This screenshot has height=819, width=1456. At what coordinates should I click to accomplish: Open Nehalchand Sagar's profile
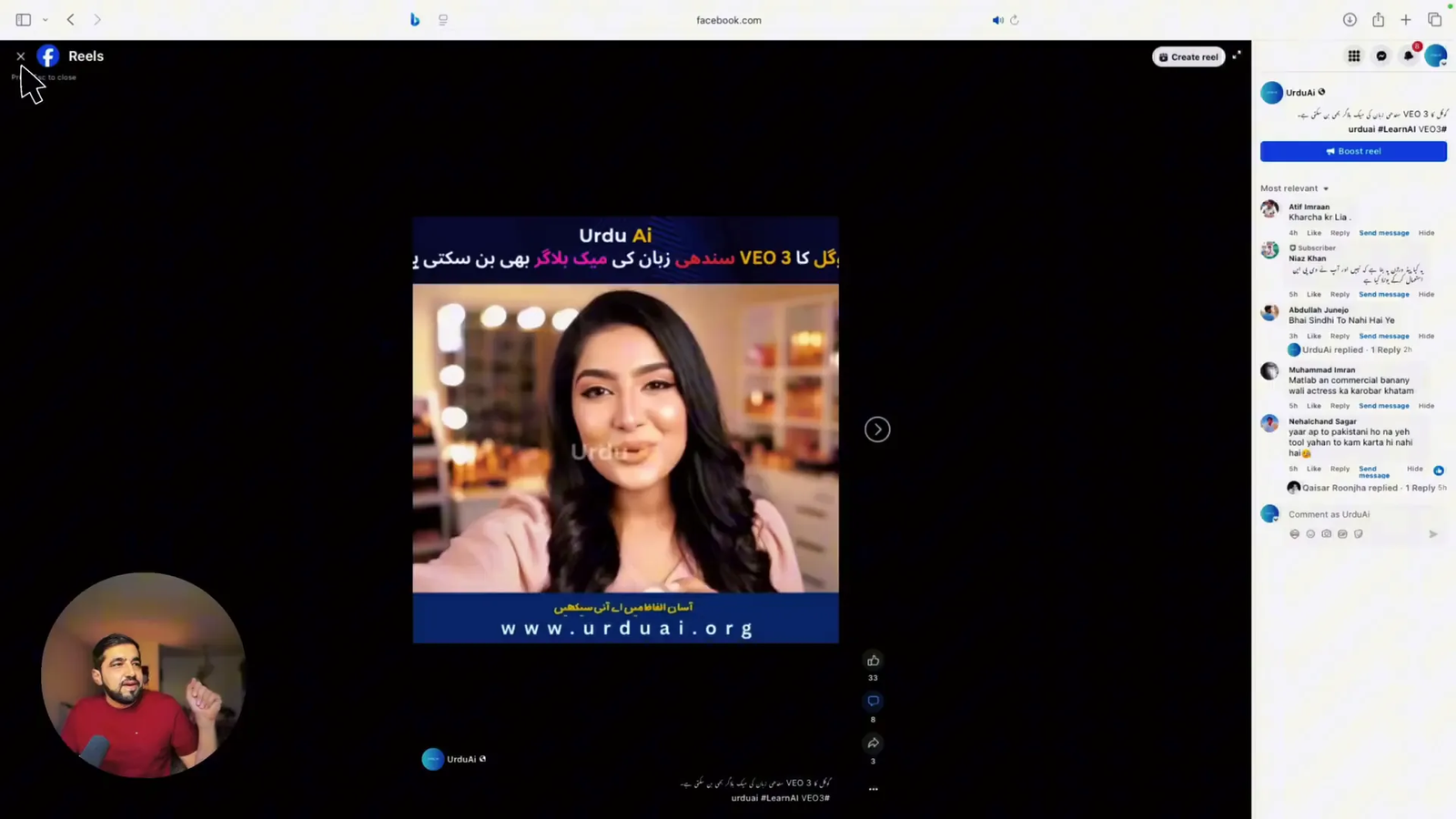coord(1322,421)
